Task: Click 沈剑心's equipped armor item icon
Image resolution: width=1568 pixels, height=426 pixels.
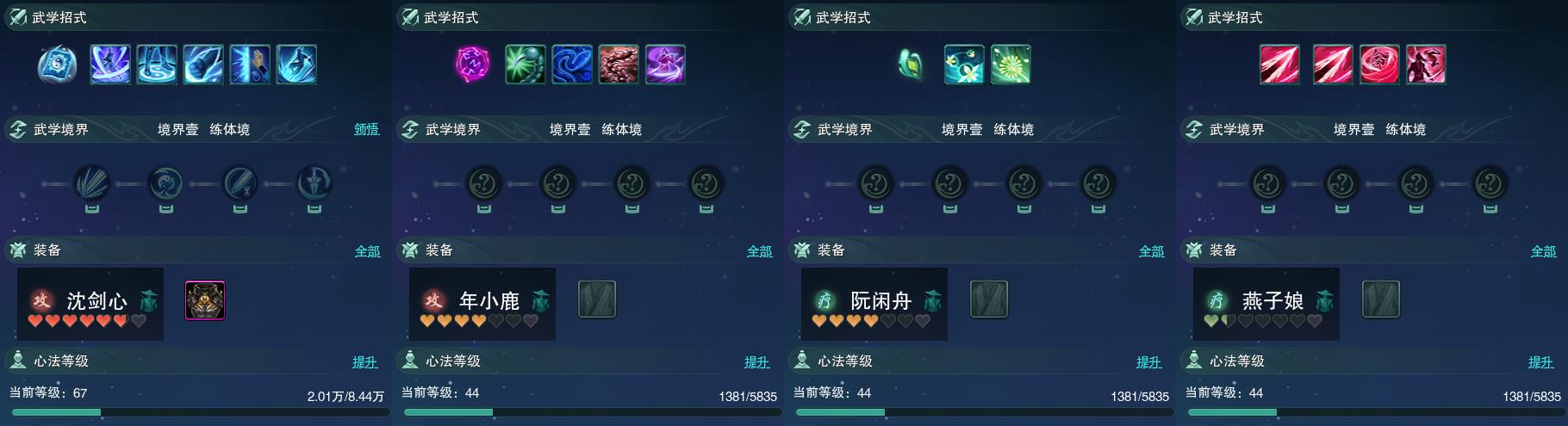Action: pos(205,300)
